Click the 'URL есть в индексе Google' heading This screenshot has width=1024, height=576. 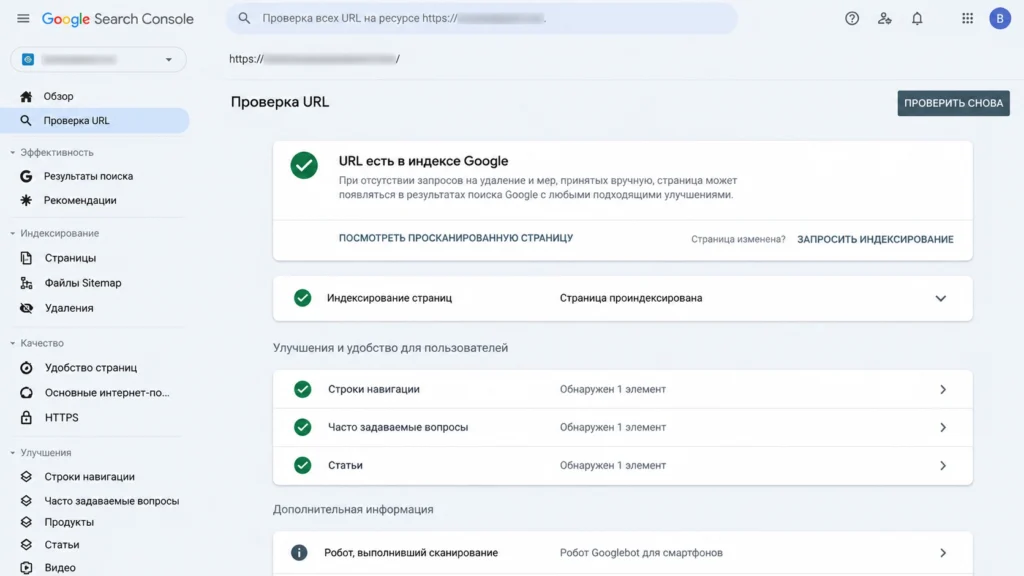(x=423, y=161)
